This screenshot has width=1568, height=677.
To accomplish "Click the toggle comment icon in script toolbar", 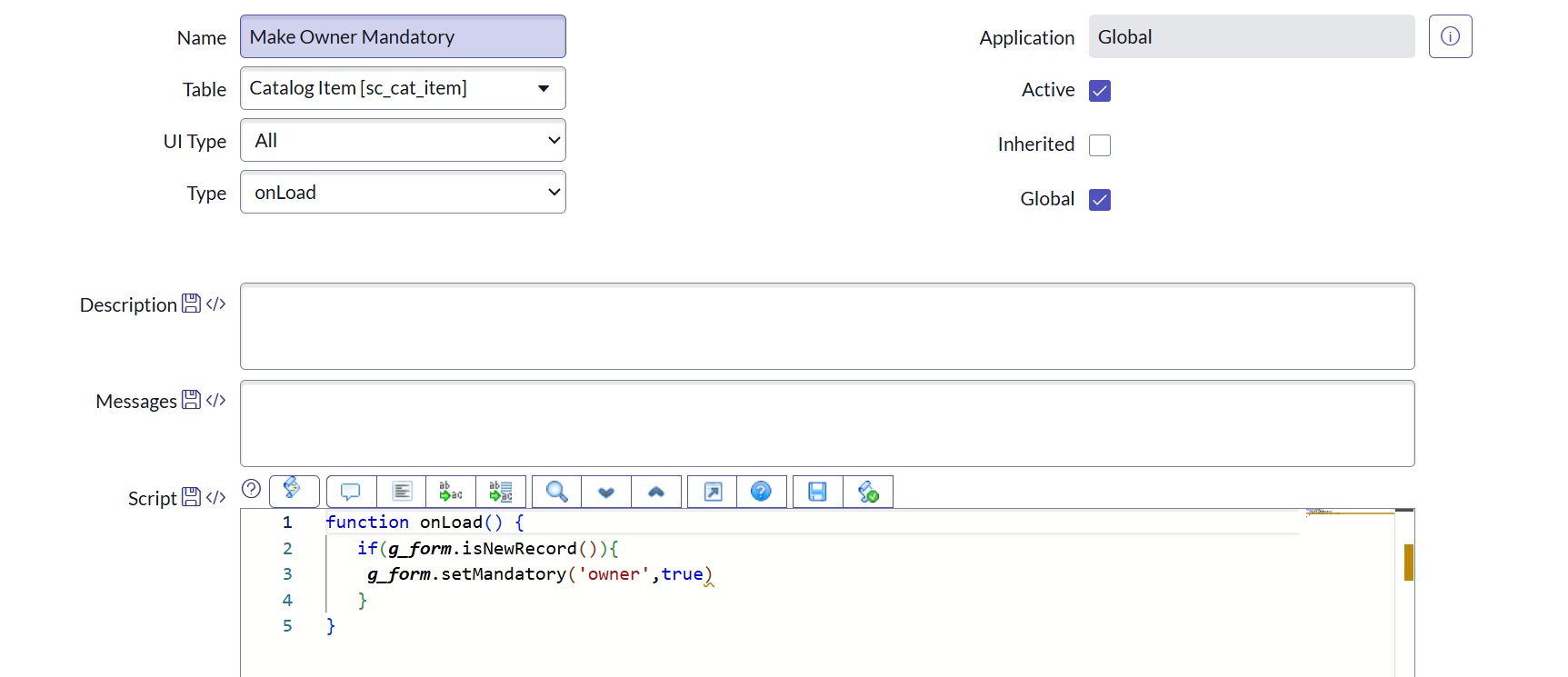I will (x=351, y=492).
